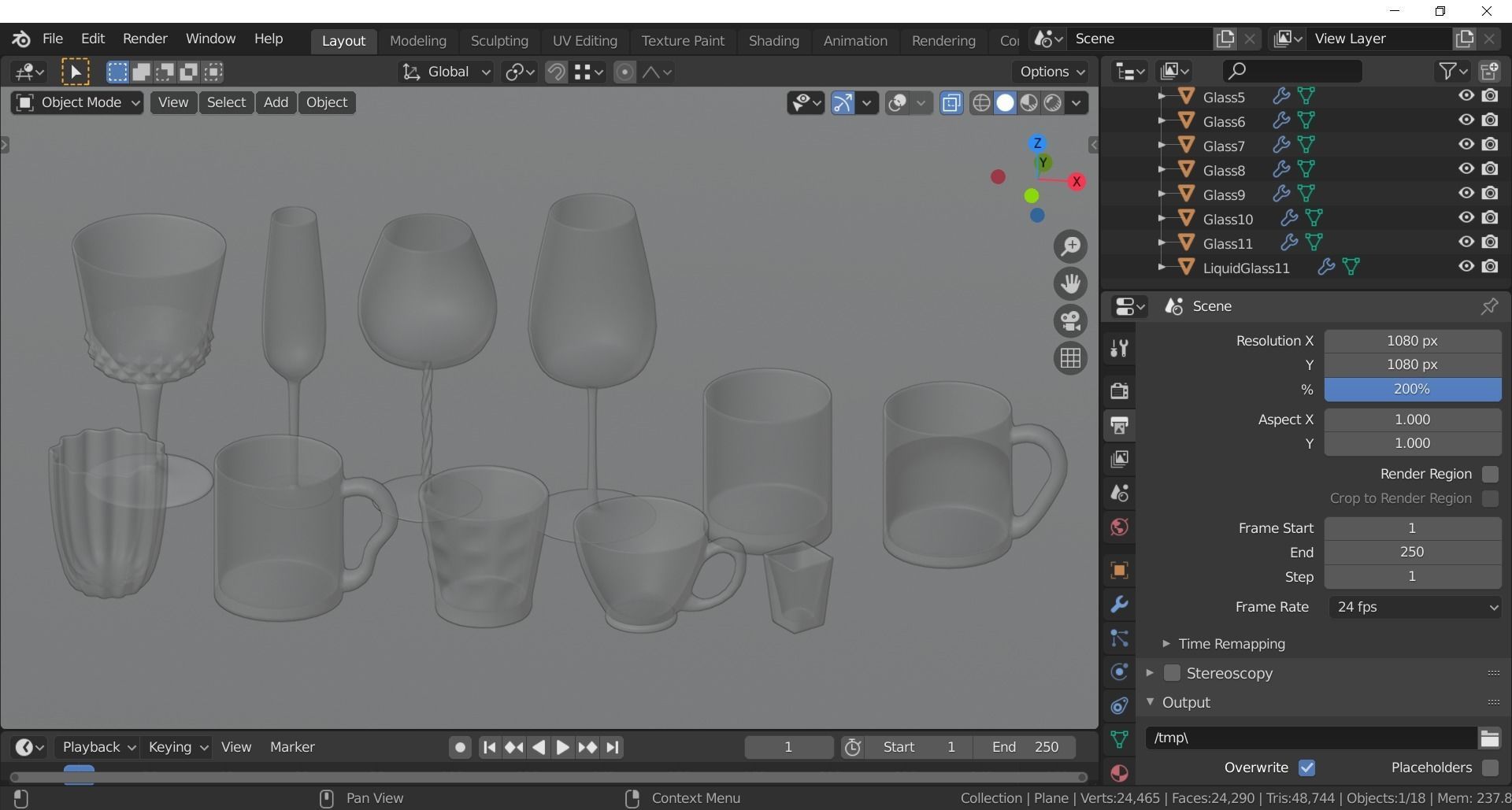The image size is (1512, 810).
Task: Play the animation forward
Action: coord(562,747)
